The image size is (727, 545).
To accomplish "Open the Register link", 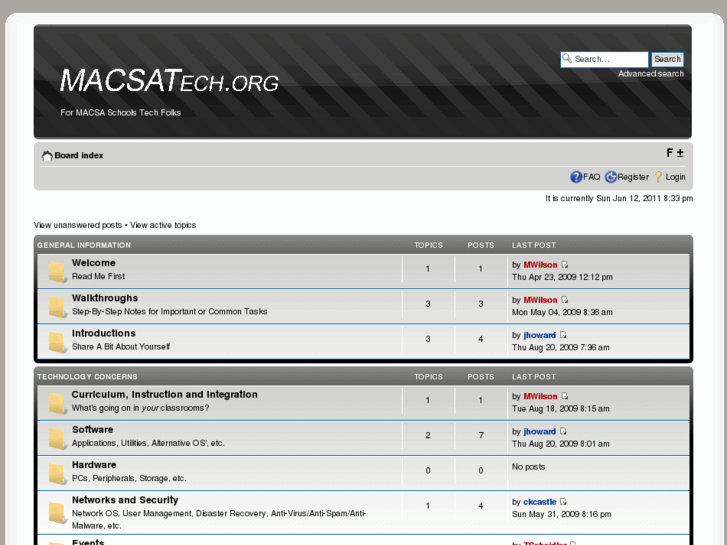I will (633, 177).
